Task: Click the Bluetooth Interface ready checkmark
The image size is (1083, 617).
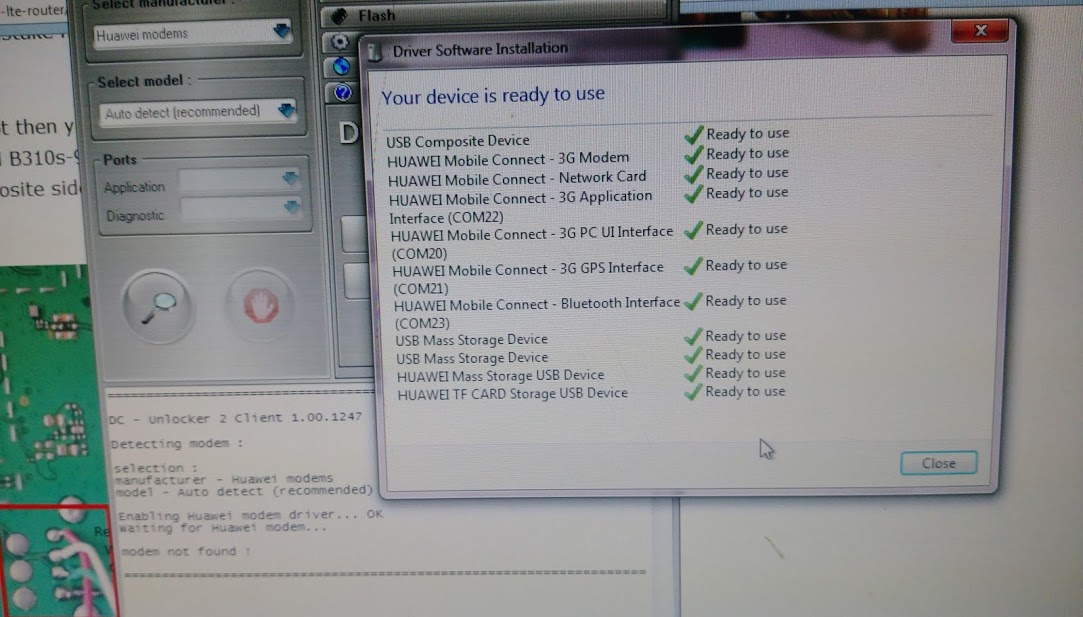Action: (x=693, y=301)
